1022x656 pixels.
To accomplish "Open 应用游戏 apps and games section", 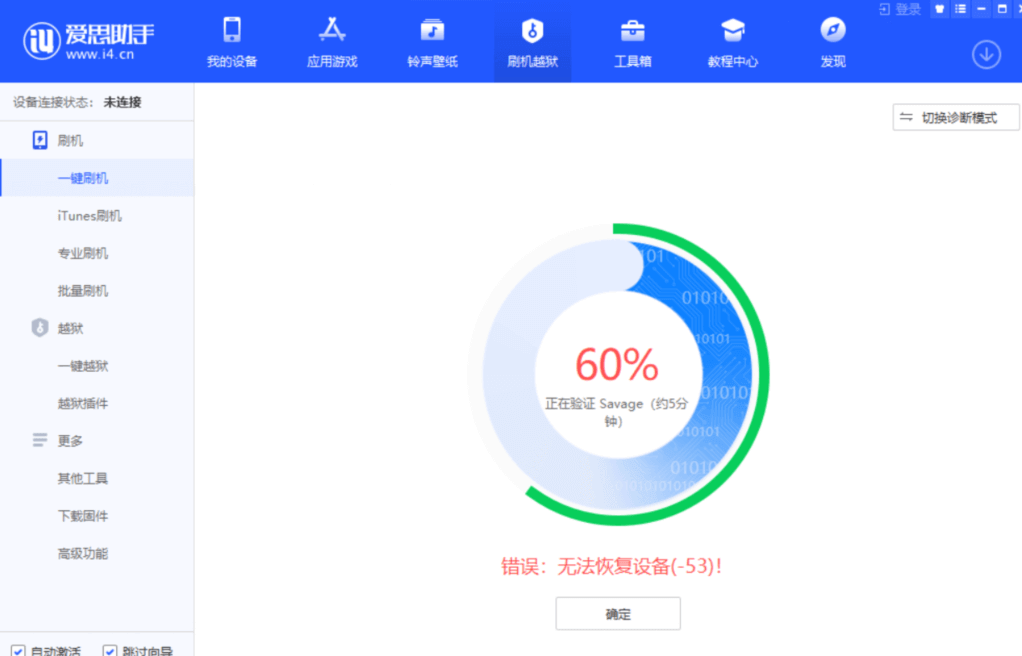I will click(332, 42).
